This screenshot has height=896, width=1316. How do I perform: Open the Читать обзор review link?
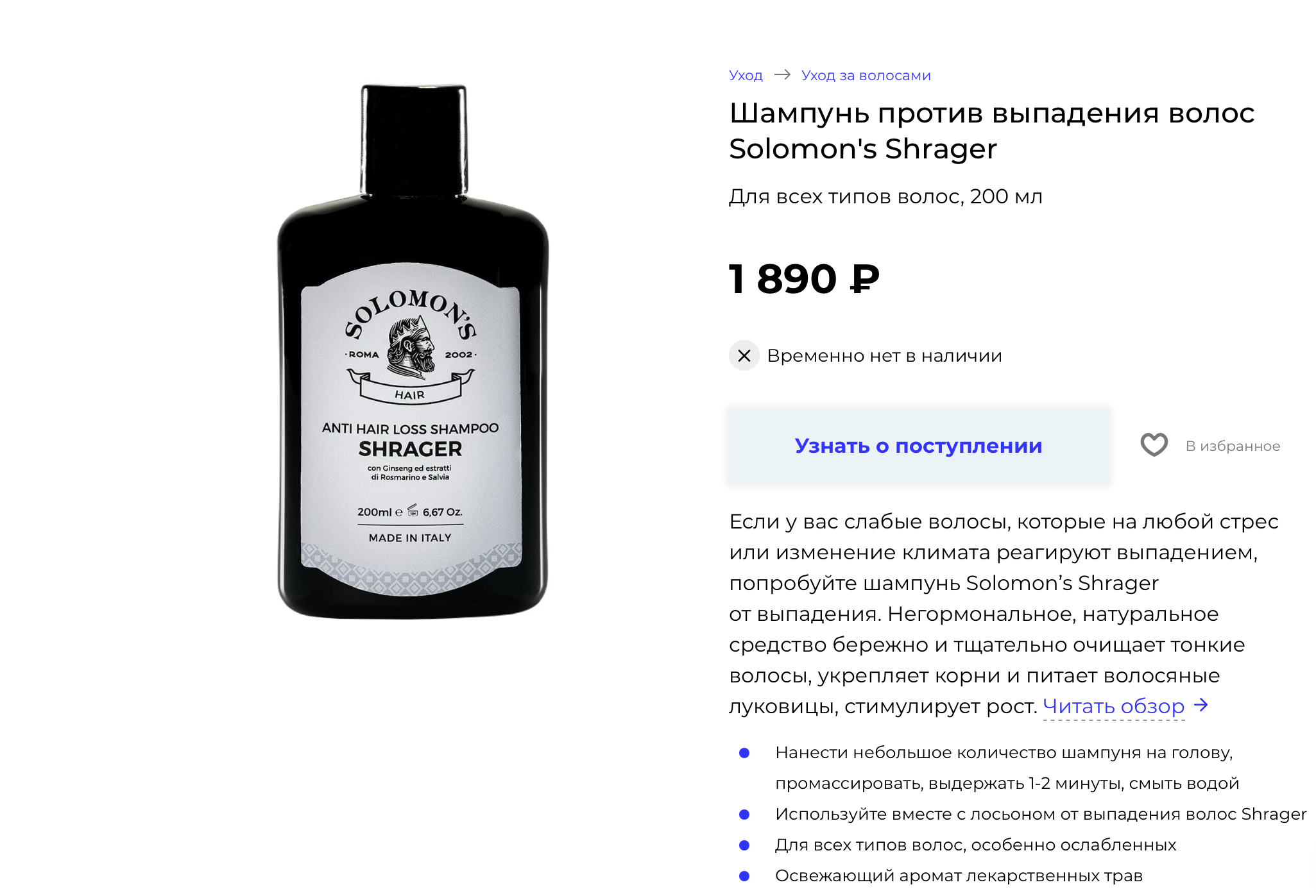1113,706
